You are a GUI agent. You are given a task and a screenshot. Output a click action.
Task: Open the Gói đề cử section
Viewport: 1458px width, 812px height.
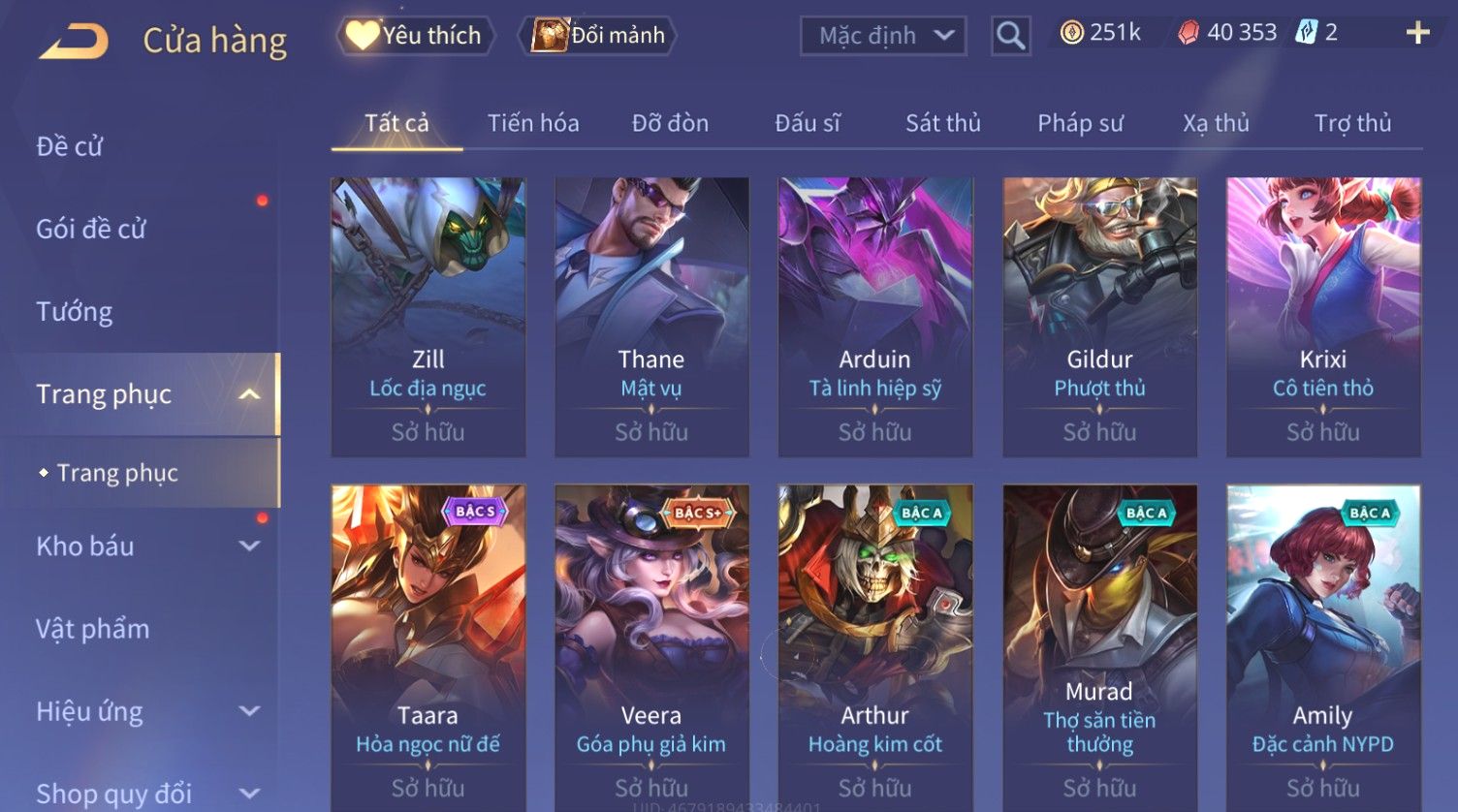(x=91, y=230)
